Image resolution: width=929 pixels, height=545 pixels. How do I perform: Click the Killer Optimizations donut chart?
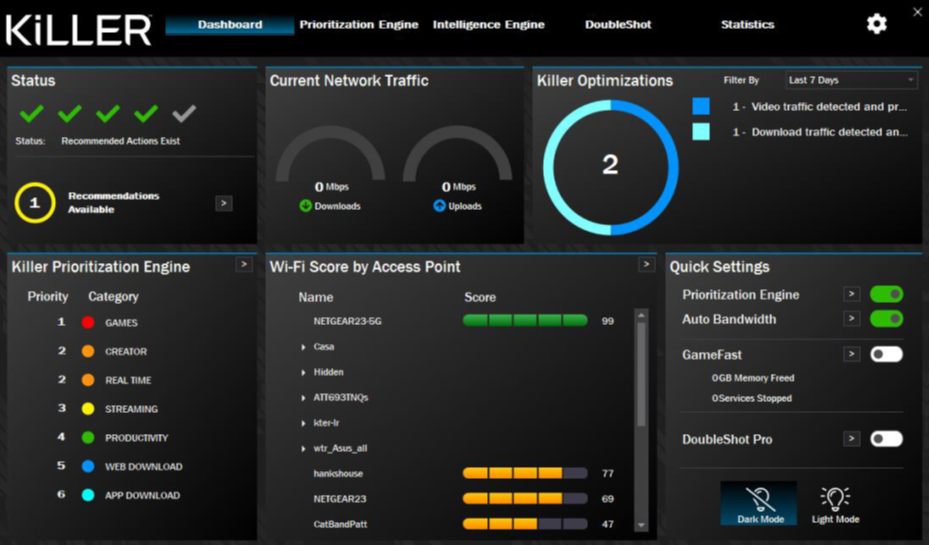[610, 167]
